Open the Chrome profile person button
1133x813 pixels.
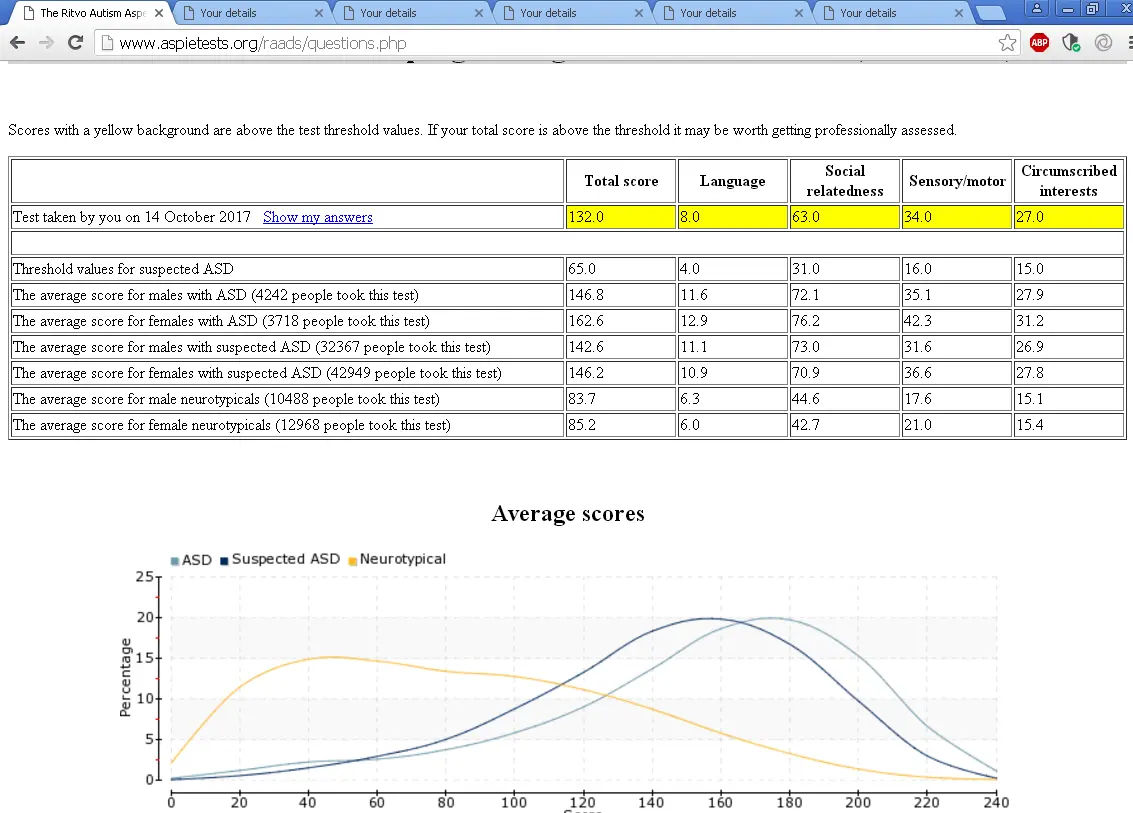1037,9
